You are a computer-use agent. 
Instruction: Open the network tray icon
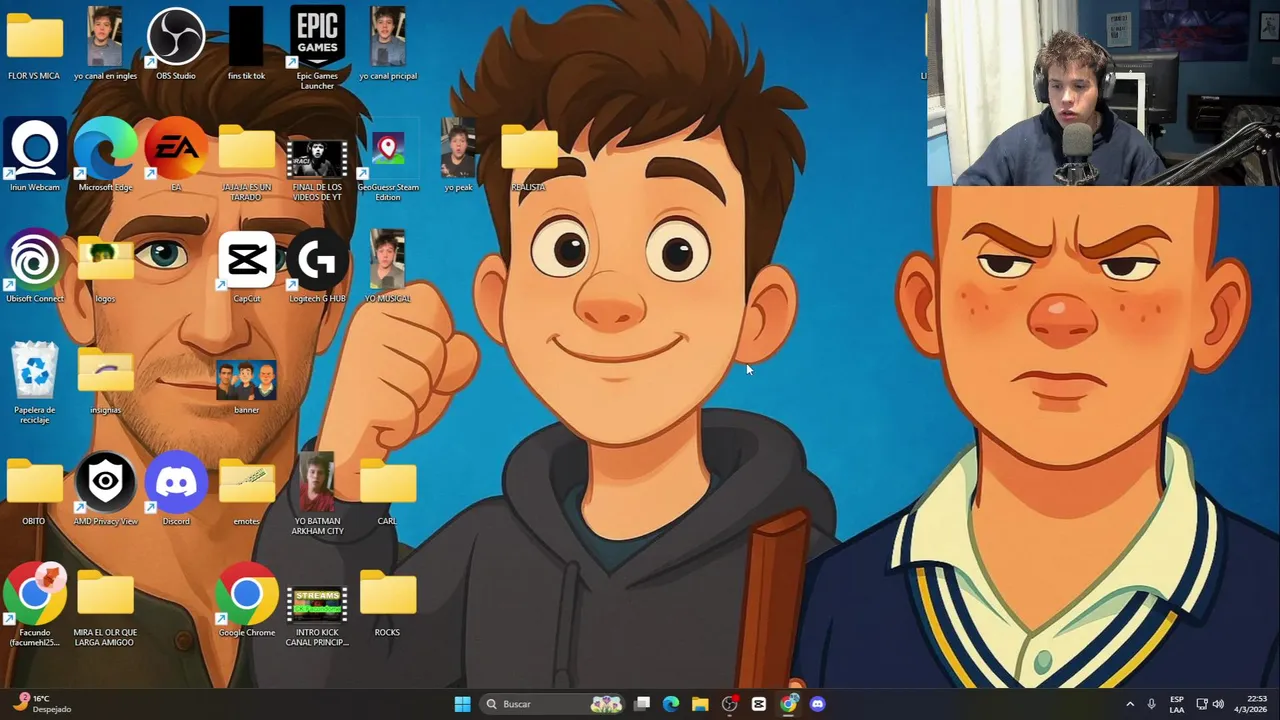(x=1202, y=704)
